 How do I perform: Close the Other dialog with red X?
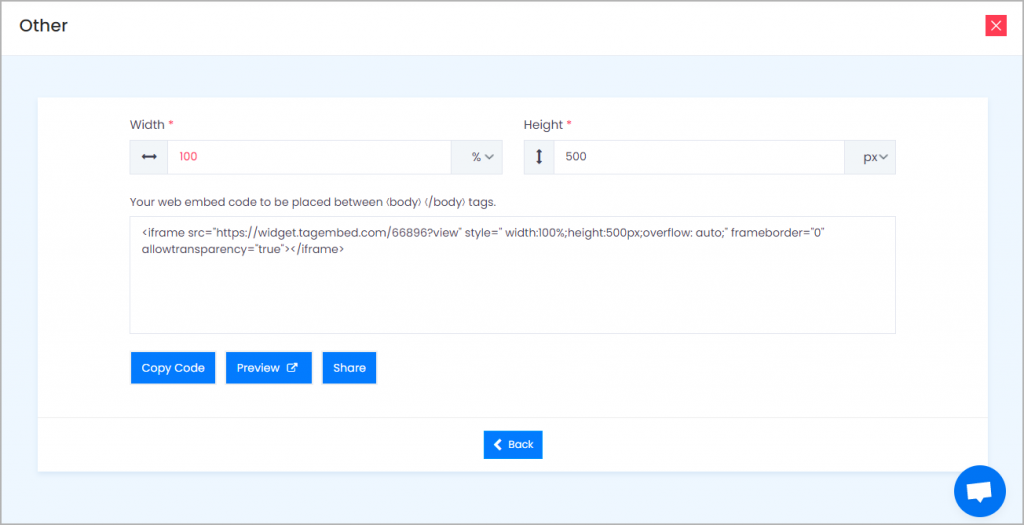[x=995, y=25]
